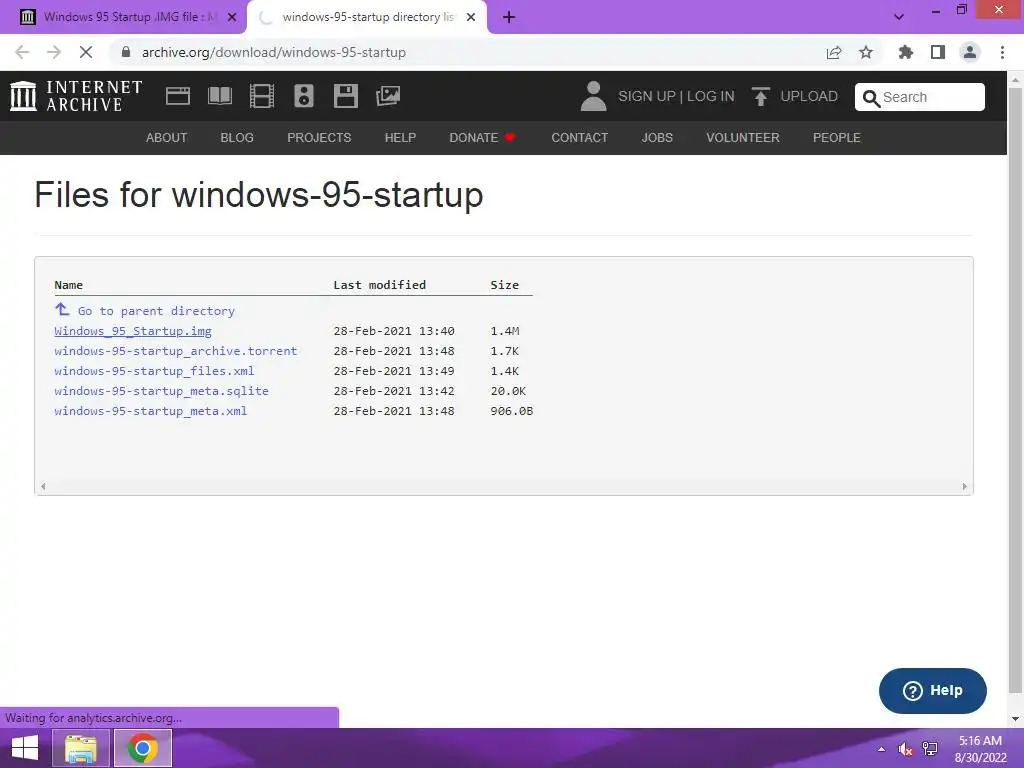Click the Last modified column header
The width and height of the screenshot is (1024, 768).
tap(379, 285)
